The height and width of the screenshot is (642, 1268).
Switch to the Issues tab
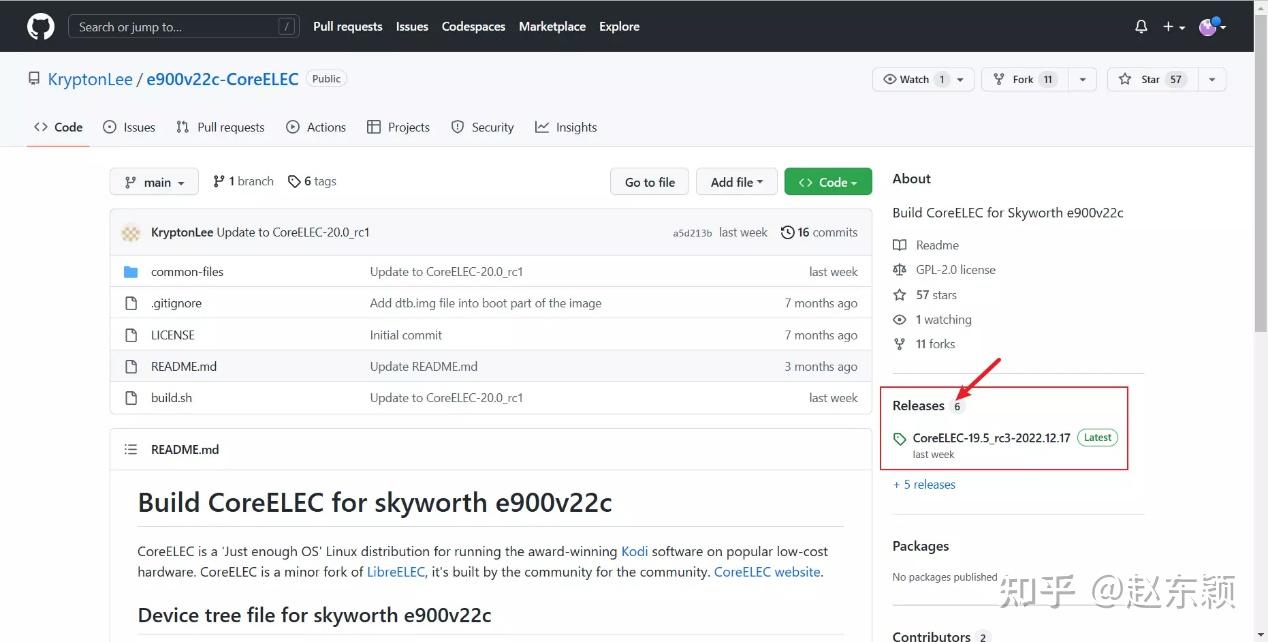tap(130, 127)
